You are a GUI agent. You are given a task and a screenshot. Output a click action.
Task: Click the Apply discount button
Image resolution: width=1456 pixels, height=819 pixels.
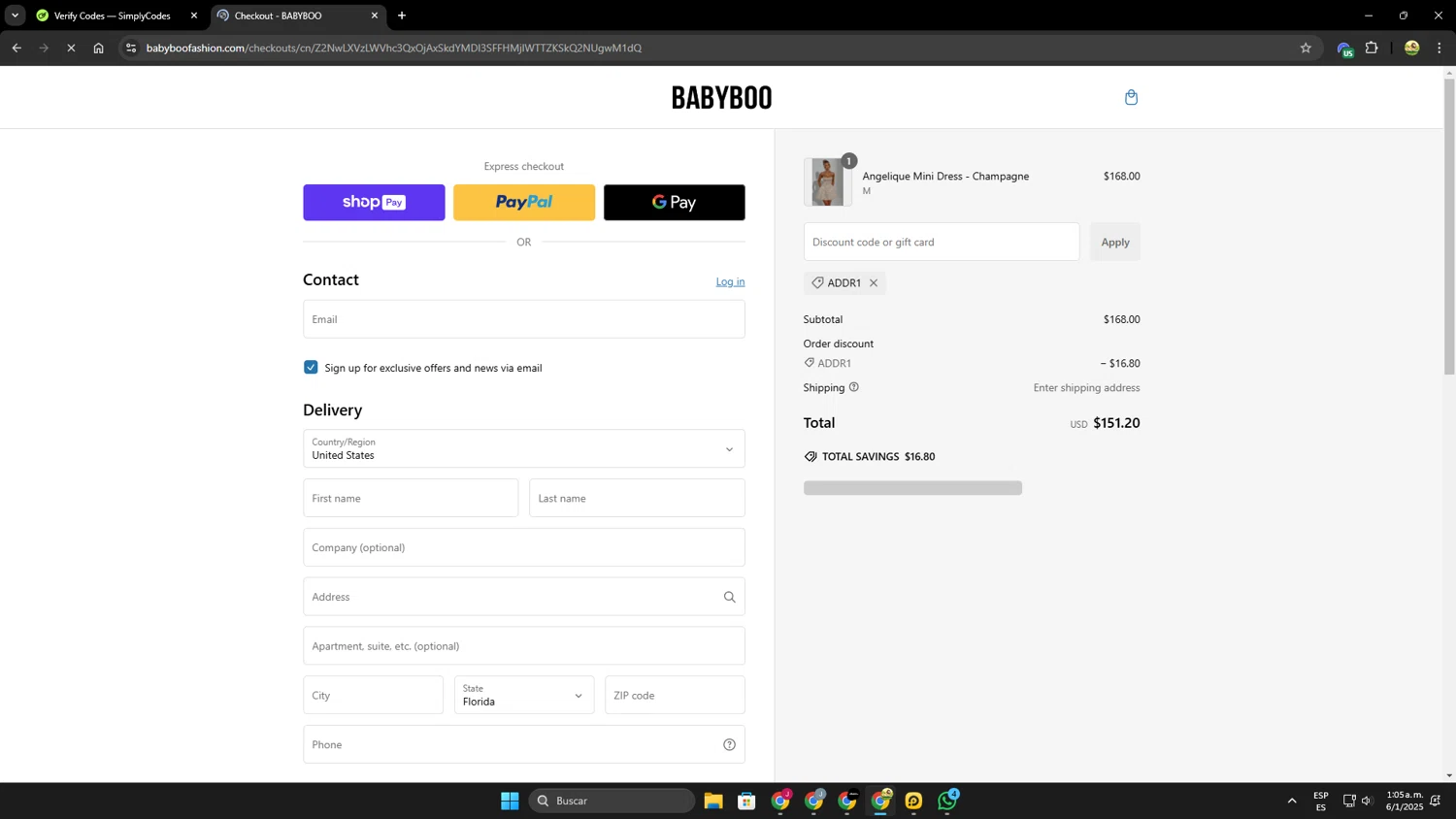1115,242
